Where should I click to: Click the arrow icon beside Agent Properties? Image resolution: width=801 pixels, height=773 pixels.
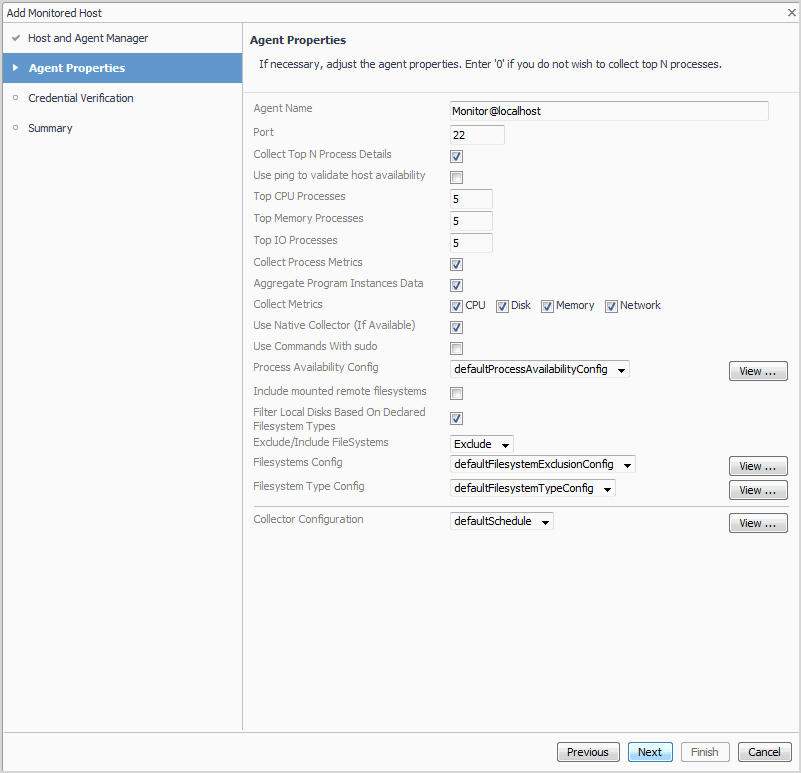click(15, 68)
